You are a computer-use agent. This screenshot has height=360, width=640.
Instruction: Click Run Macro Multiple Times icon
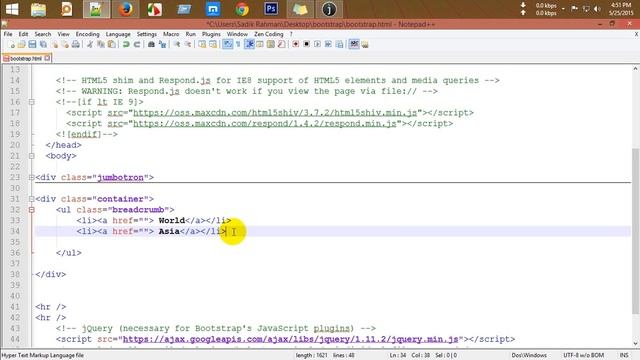328,44
